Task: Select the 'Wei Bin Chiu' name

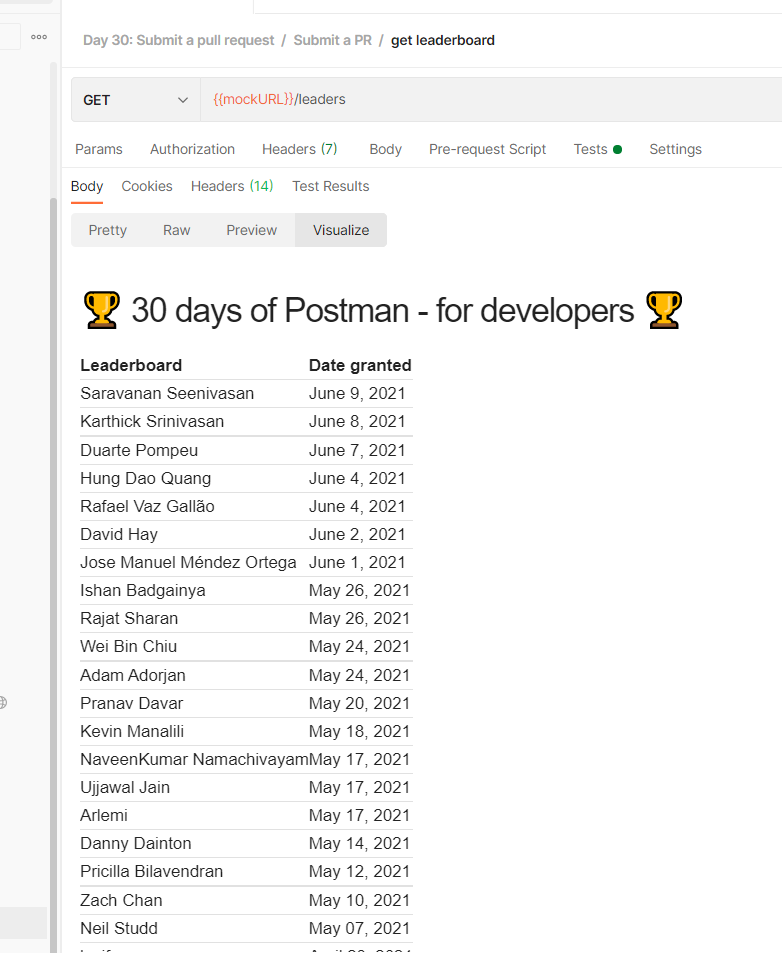Action: (129, 647)
